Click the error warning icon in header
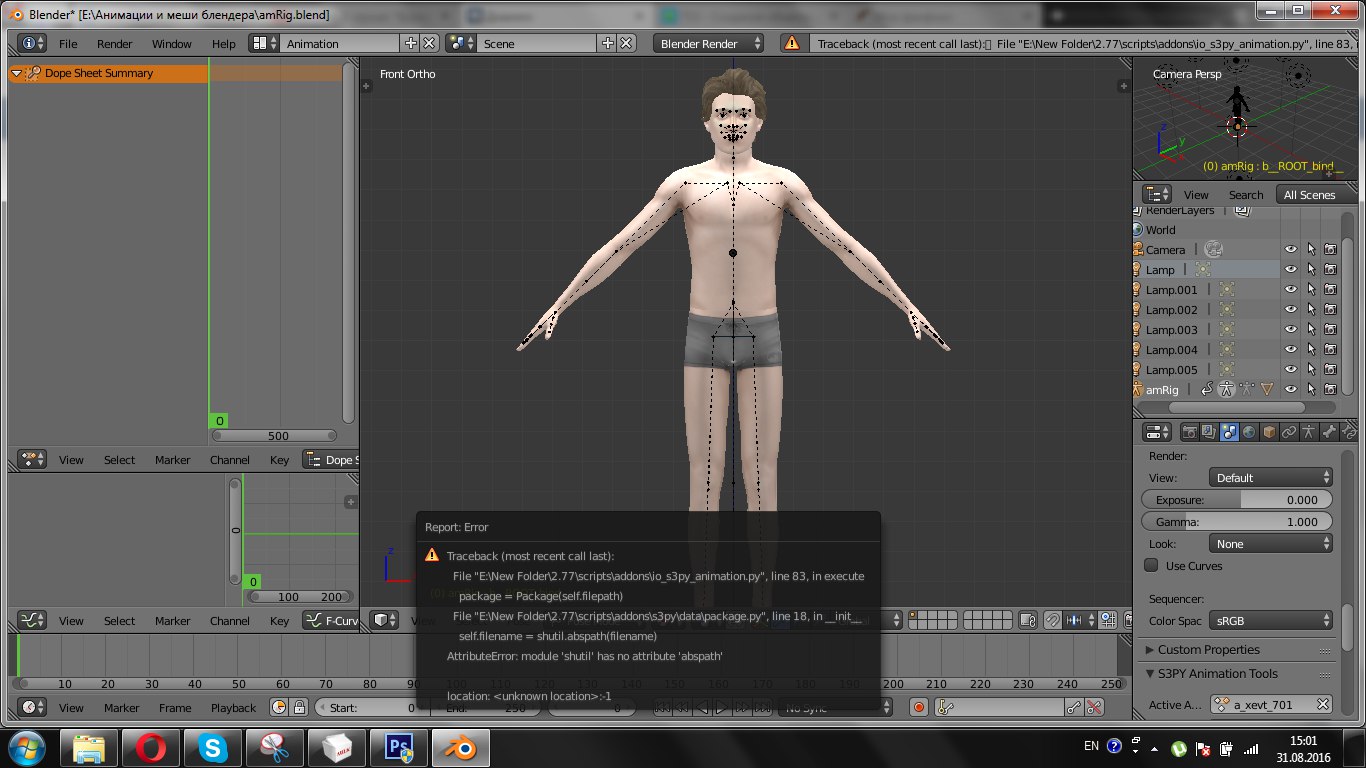This screenshot has height=768, width=1366. coord(792,43)
